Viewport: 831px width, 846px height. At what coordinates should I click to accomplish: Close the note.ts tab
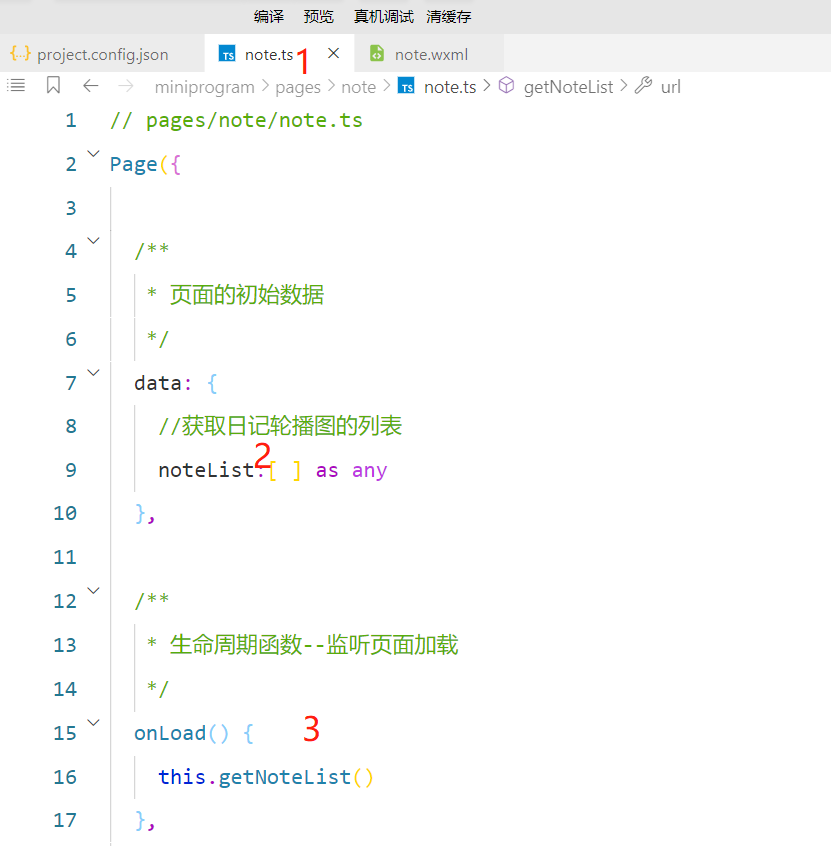click(x=333, y=53)
